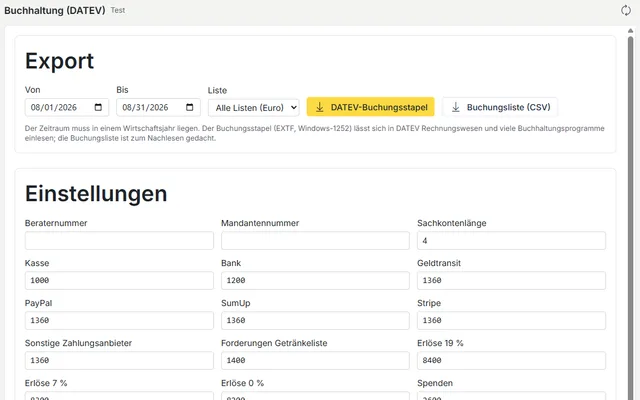
Task: Click the Kasse account field 1000
Action: pyautogui.click(x=119, y=280)
